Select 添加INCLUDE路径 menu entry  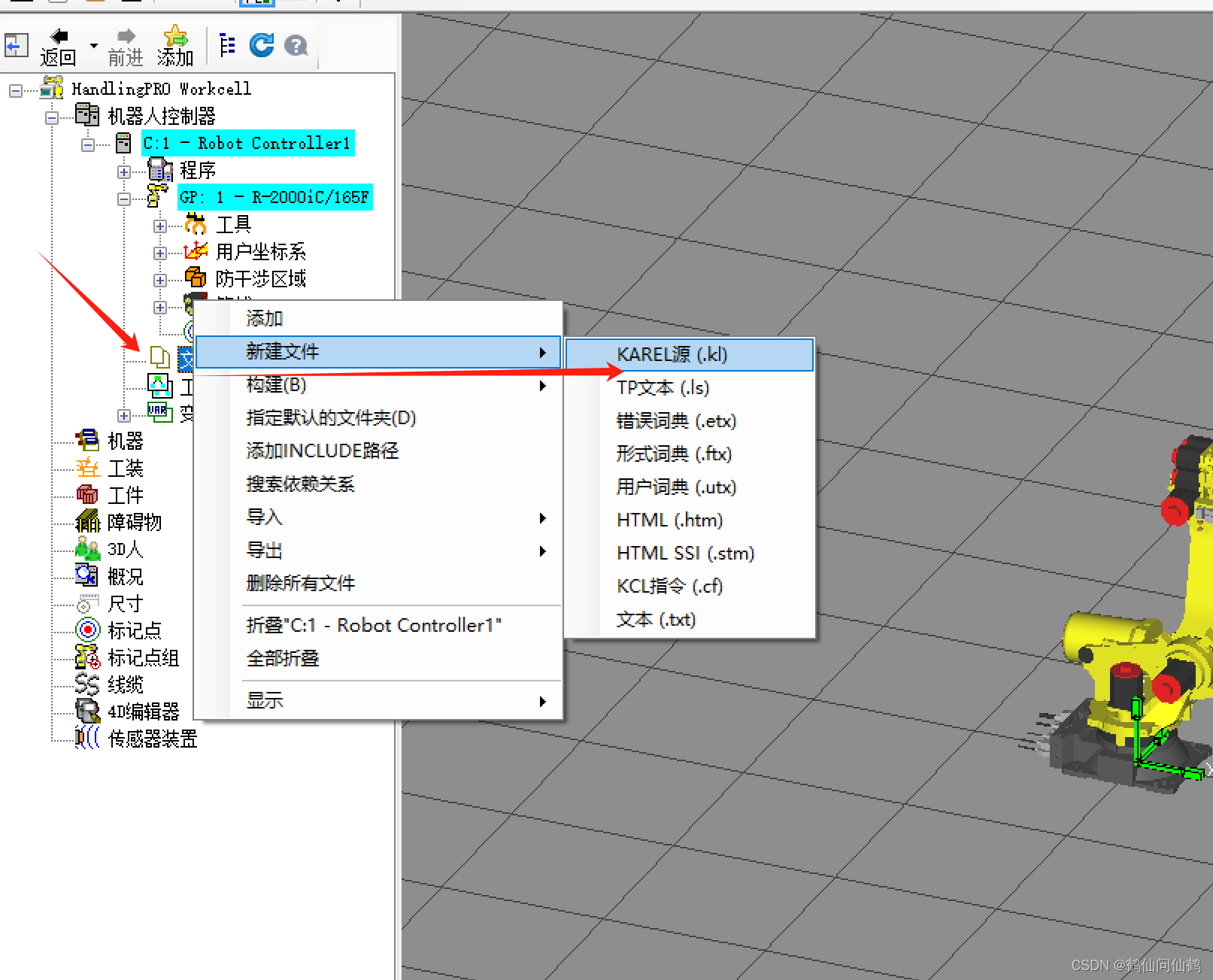[378, 451]
